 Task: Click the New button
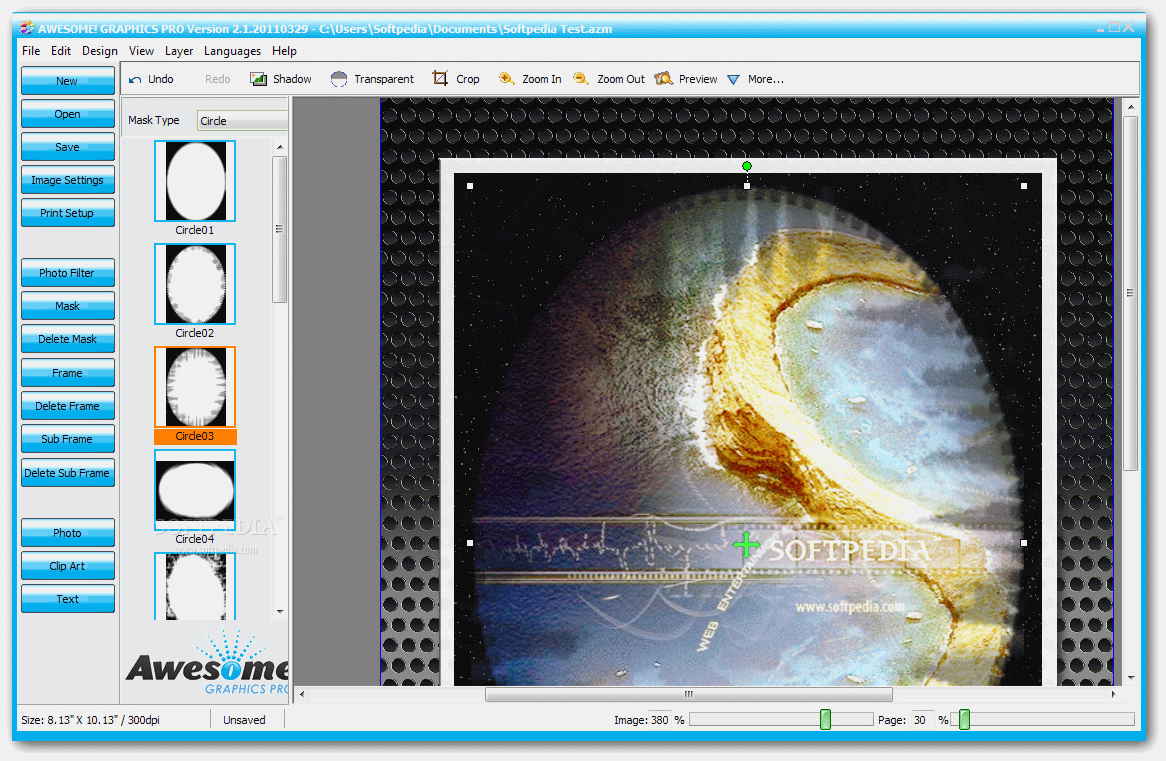click(x=68, y=81)
